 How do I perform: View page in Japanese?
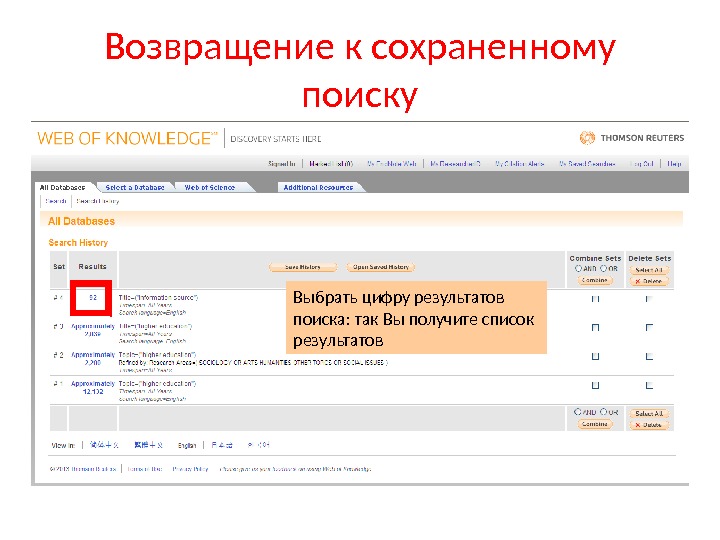click(222, 445)
